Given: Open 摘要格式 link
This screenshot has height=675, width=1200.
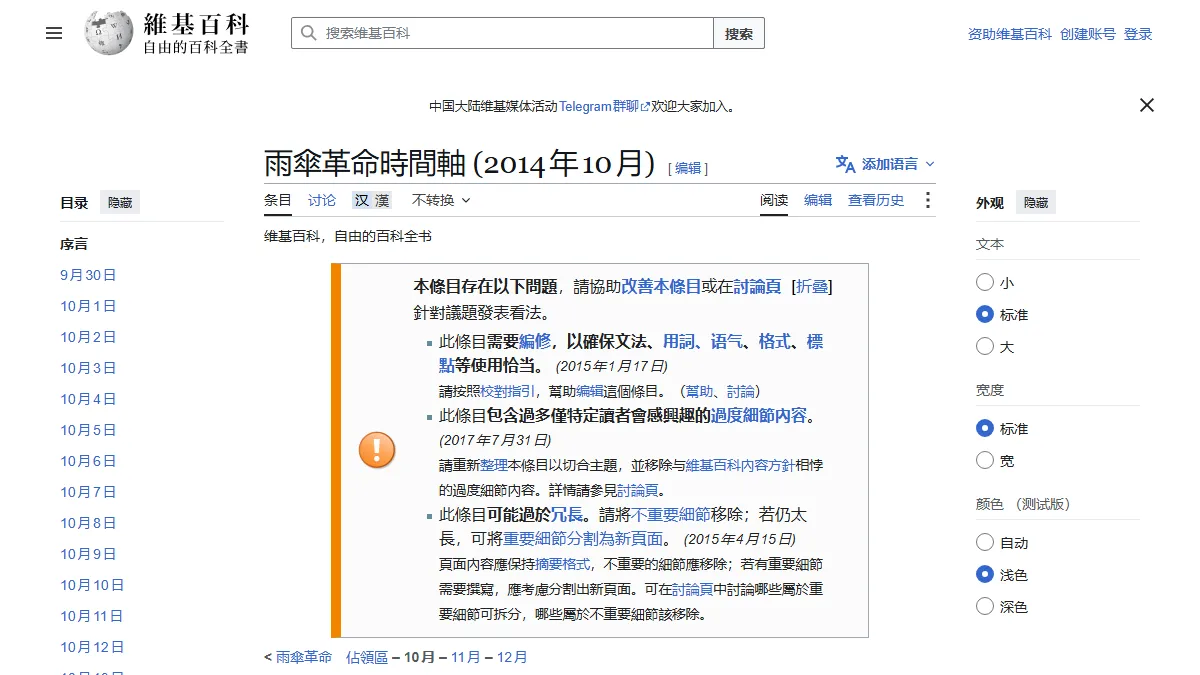Looking at the screenshot, I should point(563,564).
